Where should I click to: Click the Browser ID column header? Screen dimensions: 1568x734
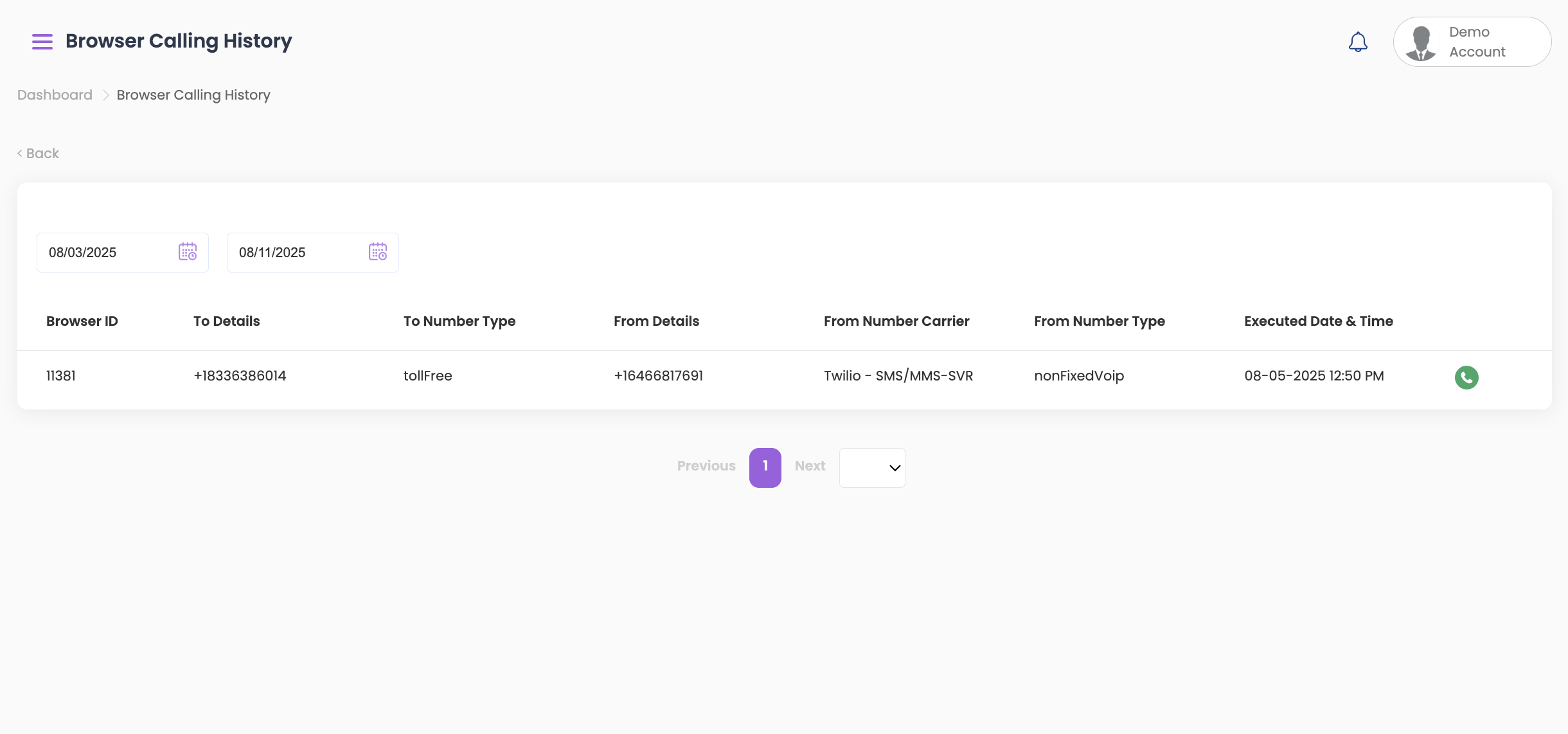(x=82, y=321)
